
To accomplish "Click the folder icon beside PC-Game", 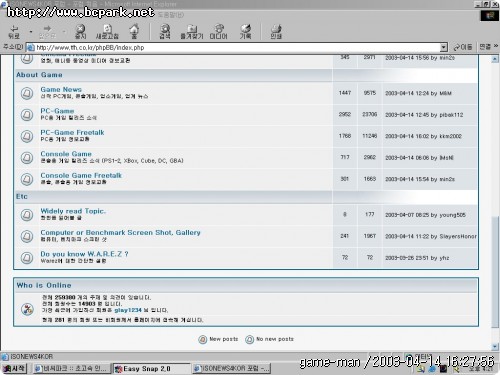I will [27, 115].
